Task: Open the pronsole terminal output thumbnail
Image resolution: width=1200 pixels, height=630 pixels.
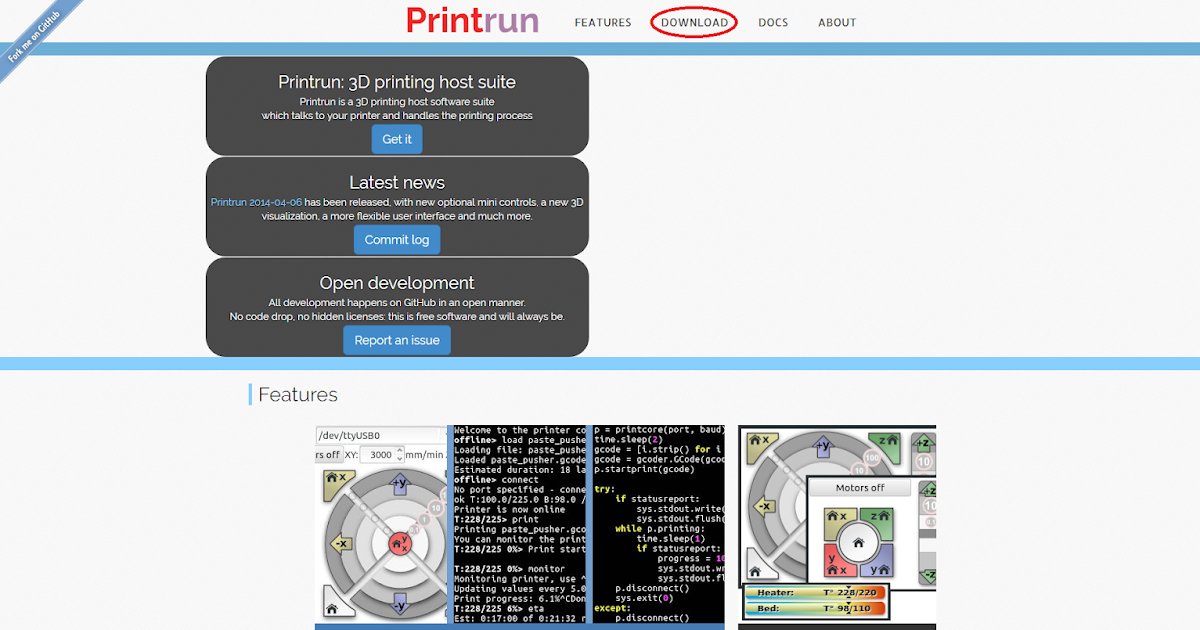Action: 519,524
